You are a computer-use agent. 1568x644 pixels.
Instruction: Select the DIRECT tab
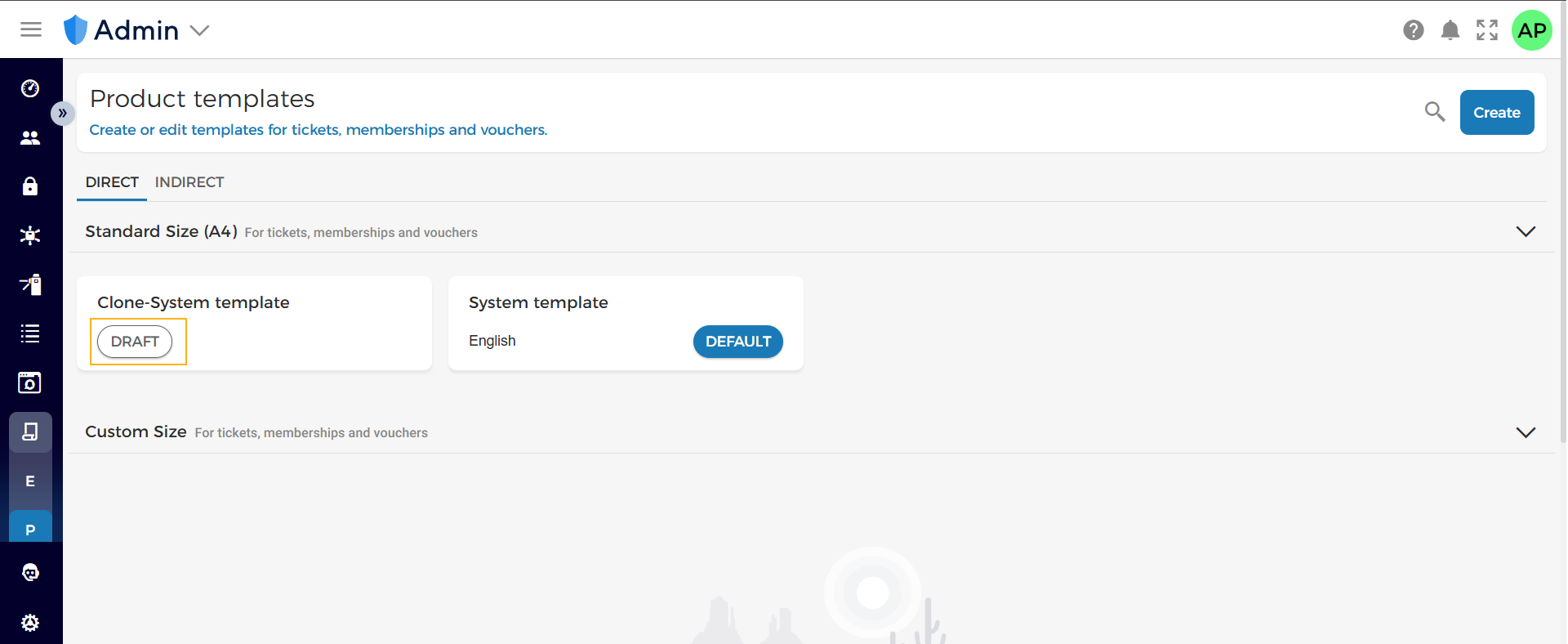(x=112, y=182)
